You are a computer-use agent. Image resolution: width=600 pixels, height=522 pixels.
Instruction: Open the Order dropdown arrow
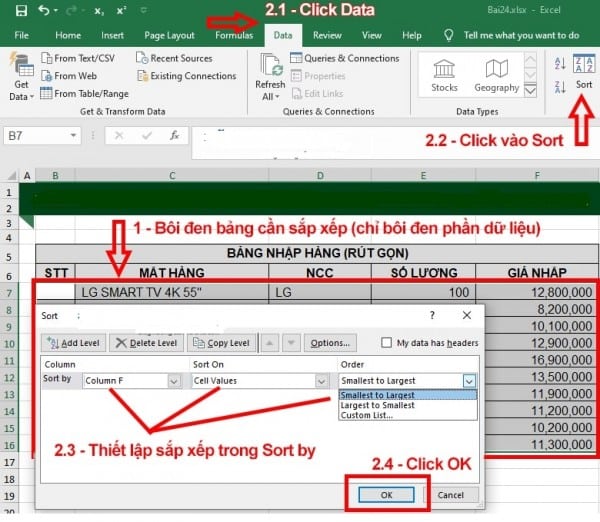(470, 381)
